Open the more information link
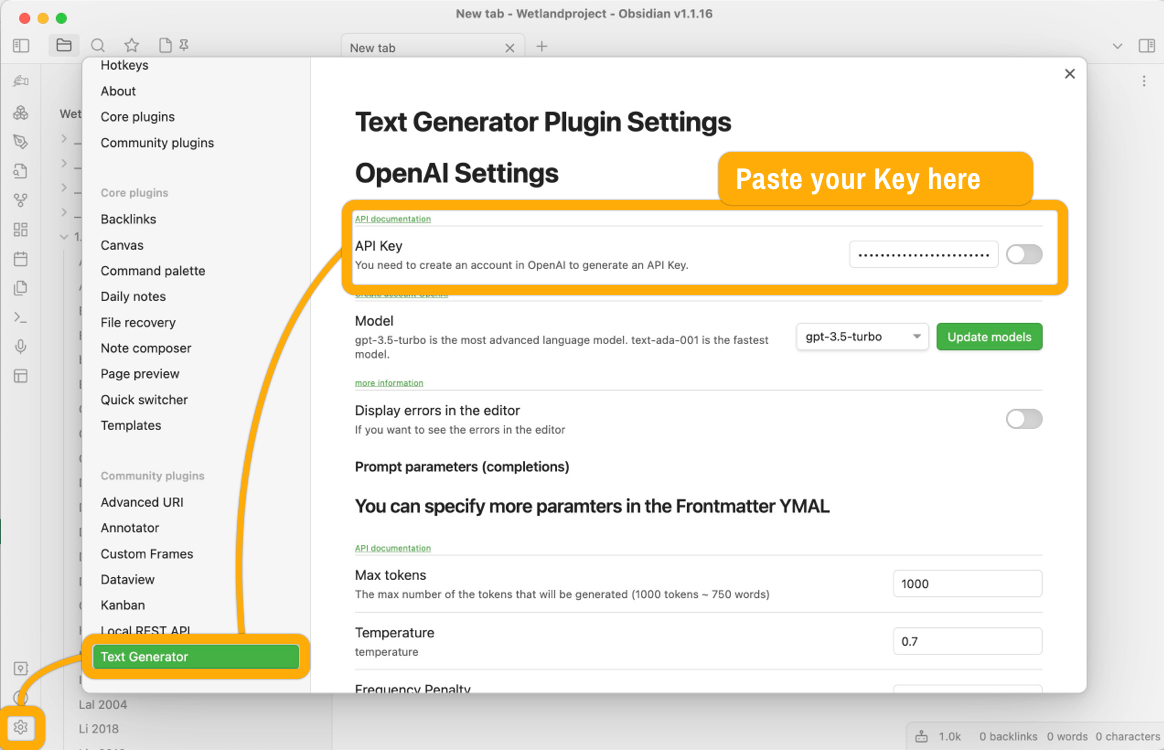The image size is (1164, 750). (x=389, y=383)
